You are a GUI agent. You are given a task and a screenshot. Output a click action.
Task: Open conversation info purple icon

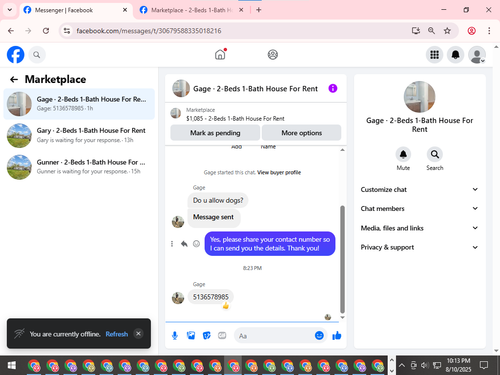(333, 88)
